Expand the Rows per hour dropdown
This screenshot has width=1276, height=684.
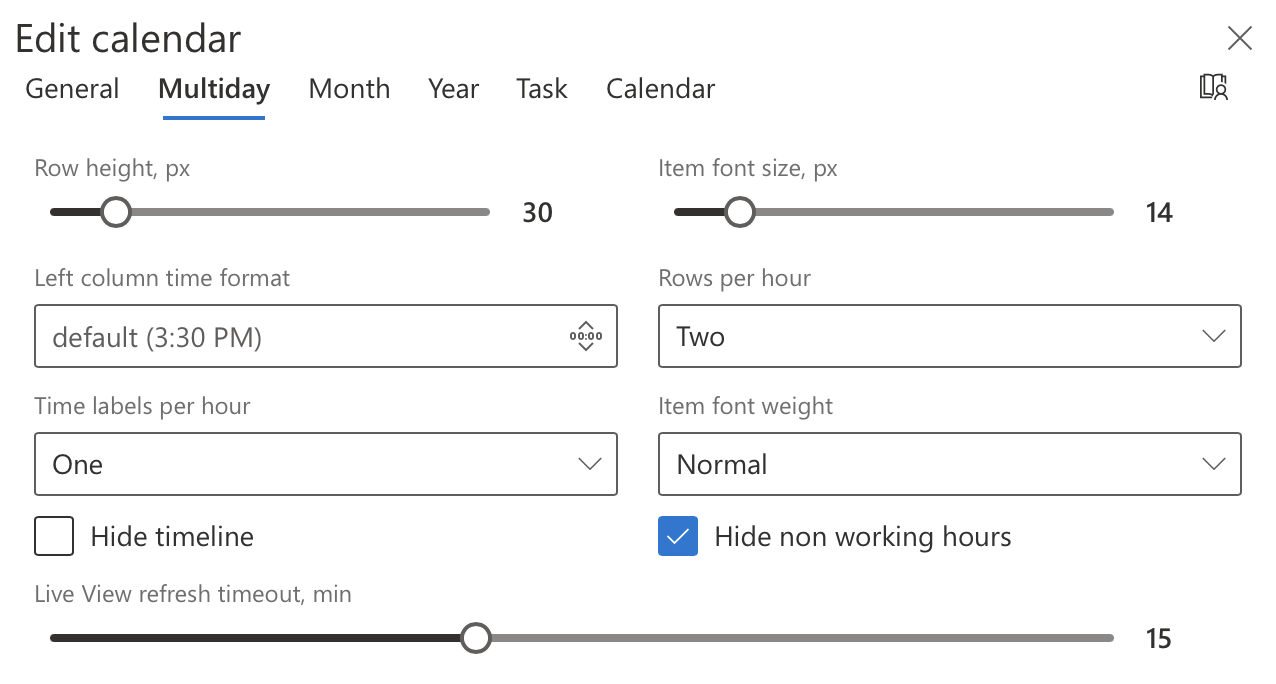[950, 336]
